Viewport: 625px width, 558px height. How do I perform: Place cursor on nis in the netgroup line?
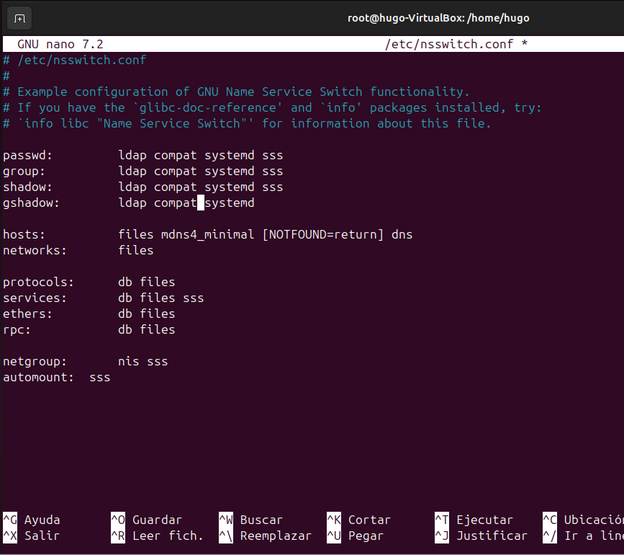pos(128,361)
